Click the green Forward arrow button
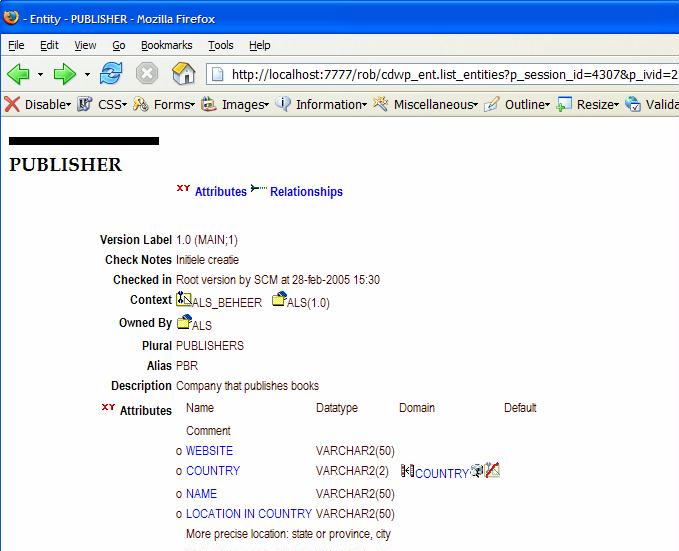 click(65, 74)
